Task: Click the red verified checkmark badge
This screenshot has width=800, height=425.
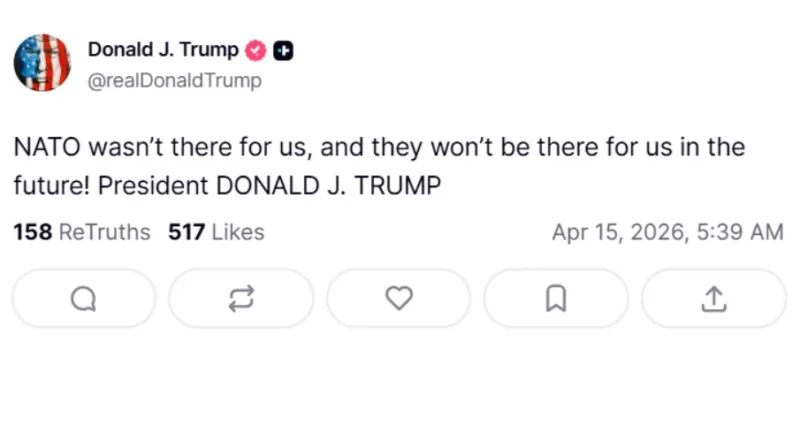Action: coord(256,50)
